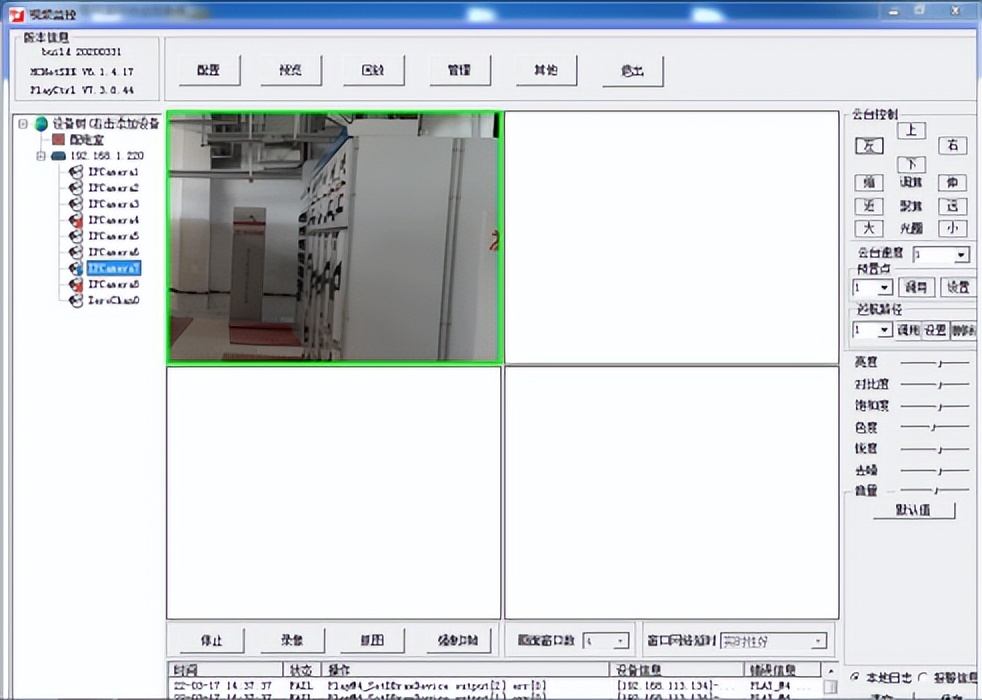Open the 管理 toolbar menu
The image size is (982, 700).
[460, 70]
